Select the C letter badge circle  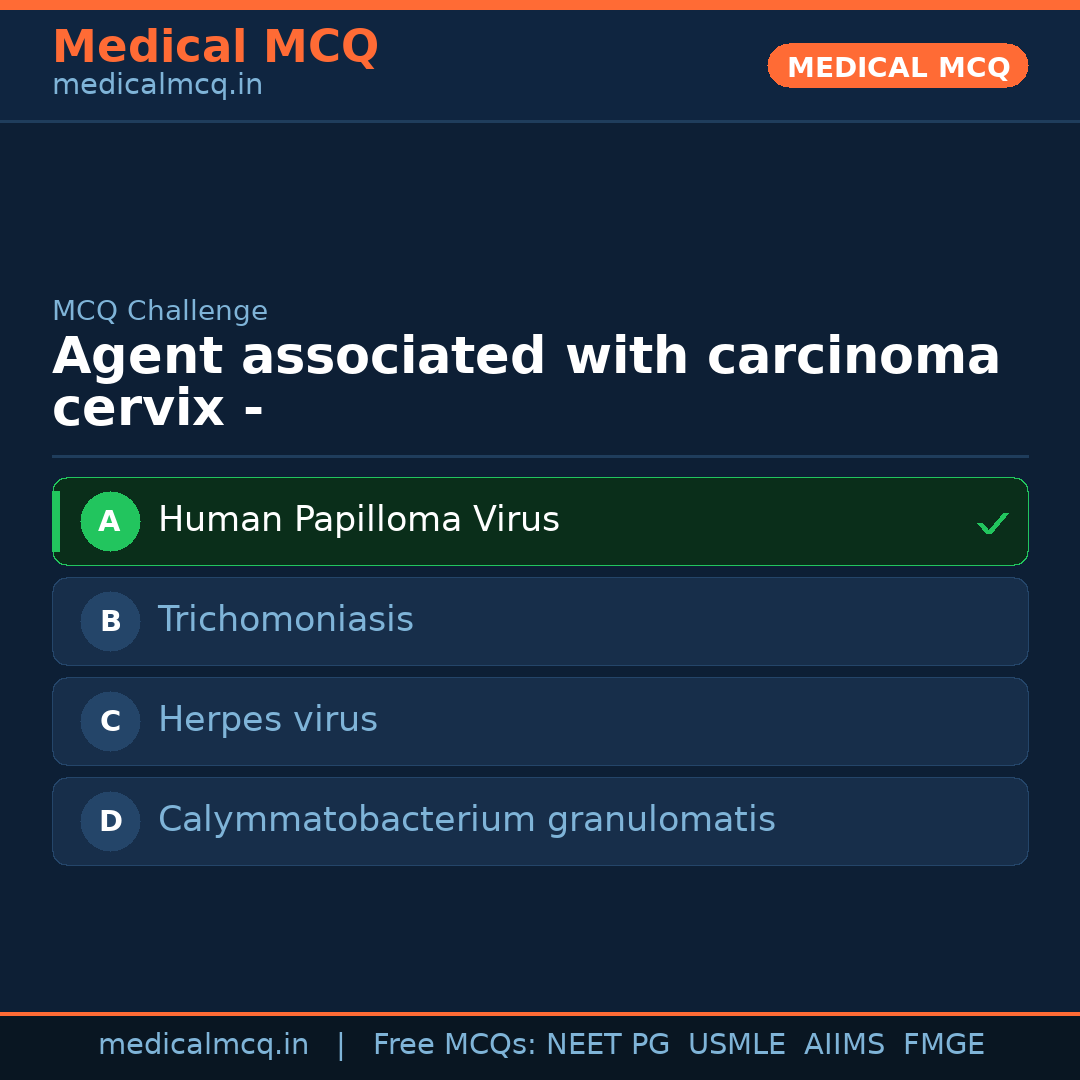110,721
